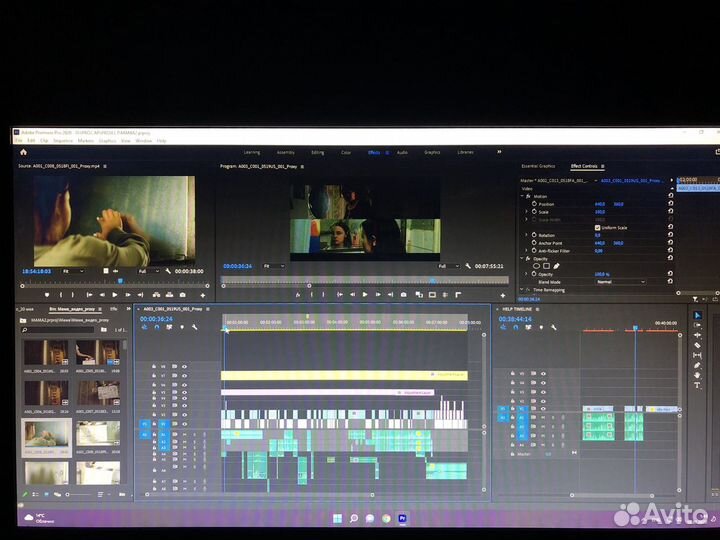The image size is (720, 540).
Task: Open Source monitor settings wrench icon
Action: [167, 271]
